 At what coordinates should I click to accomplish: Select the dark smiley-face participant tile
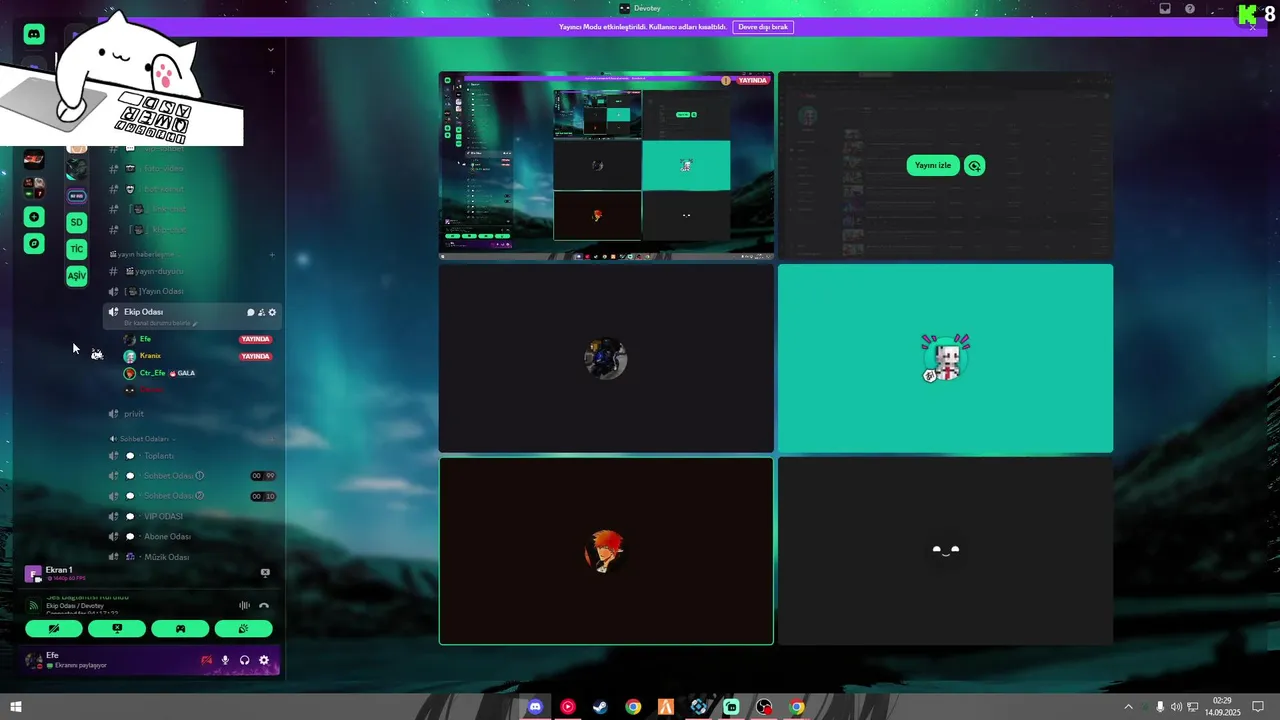tap(945, 551)
